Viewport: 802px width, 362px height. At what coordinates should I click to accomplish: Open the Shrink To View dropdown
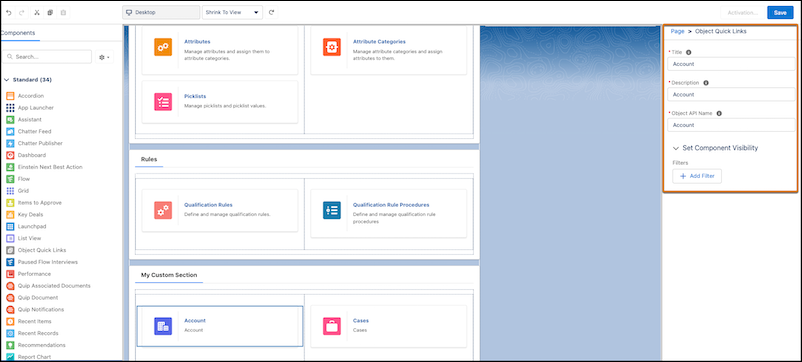click(x=232, y=12)
